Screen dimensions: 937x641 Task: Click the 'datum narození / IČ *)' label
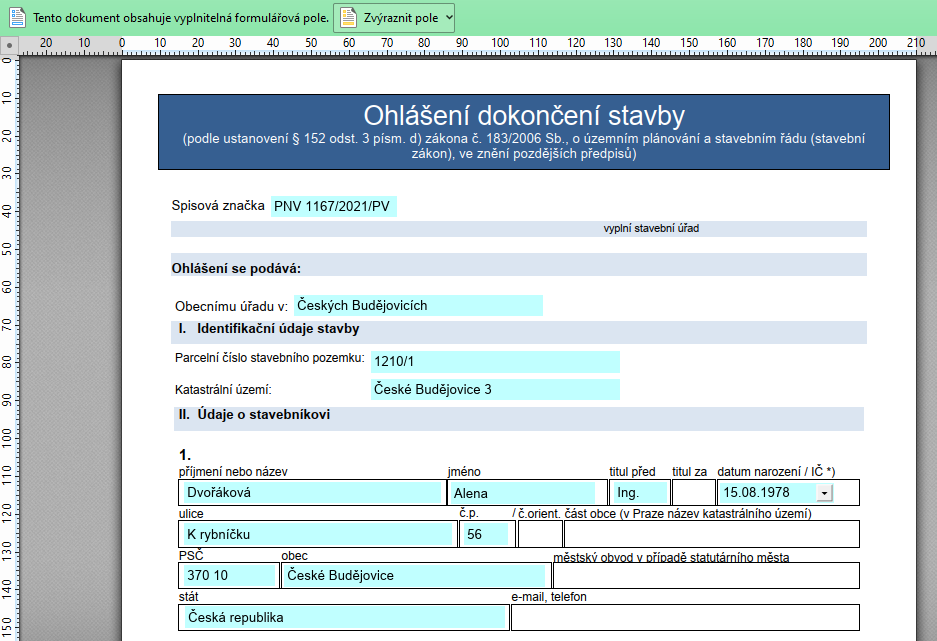(x=776, y=471)
